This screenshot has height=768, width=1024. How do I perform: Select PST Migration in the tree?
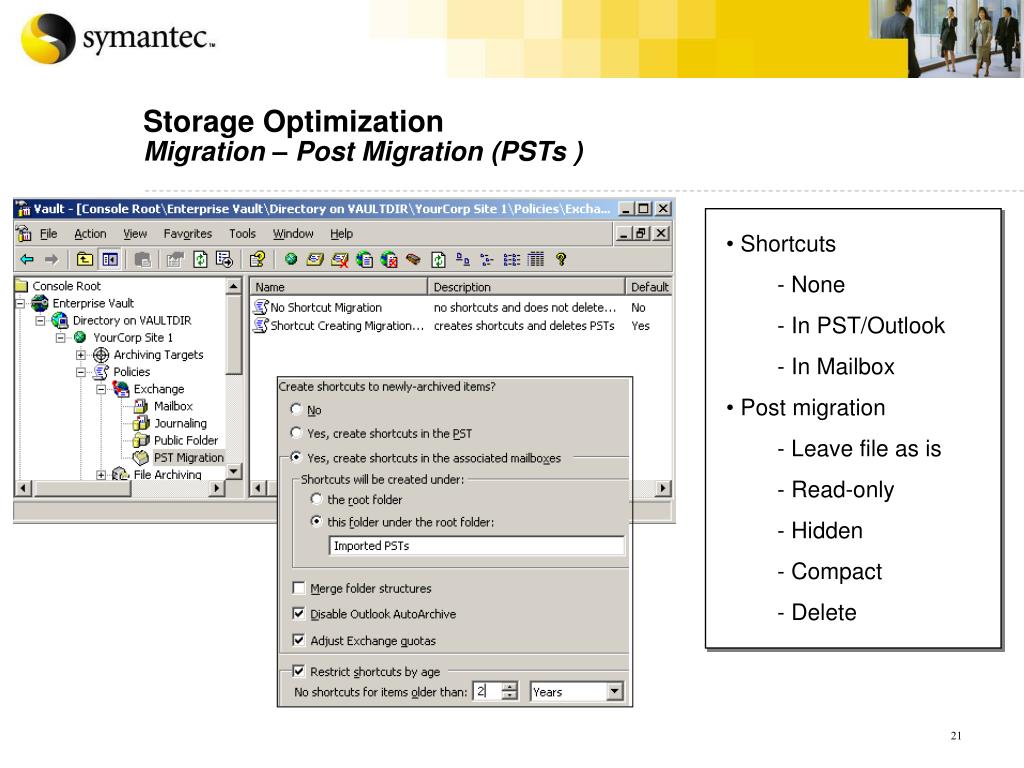pyautogui.click(x=188, y=457)
